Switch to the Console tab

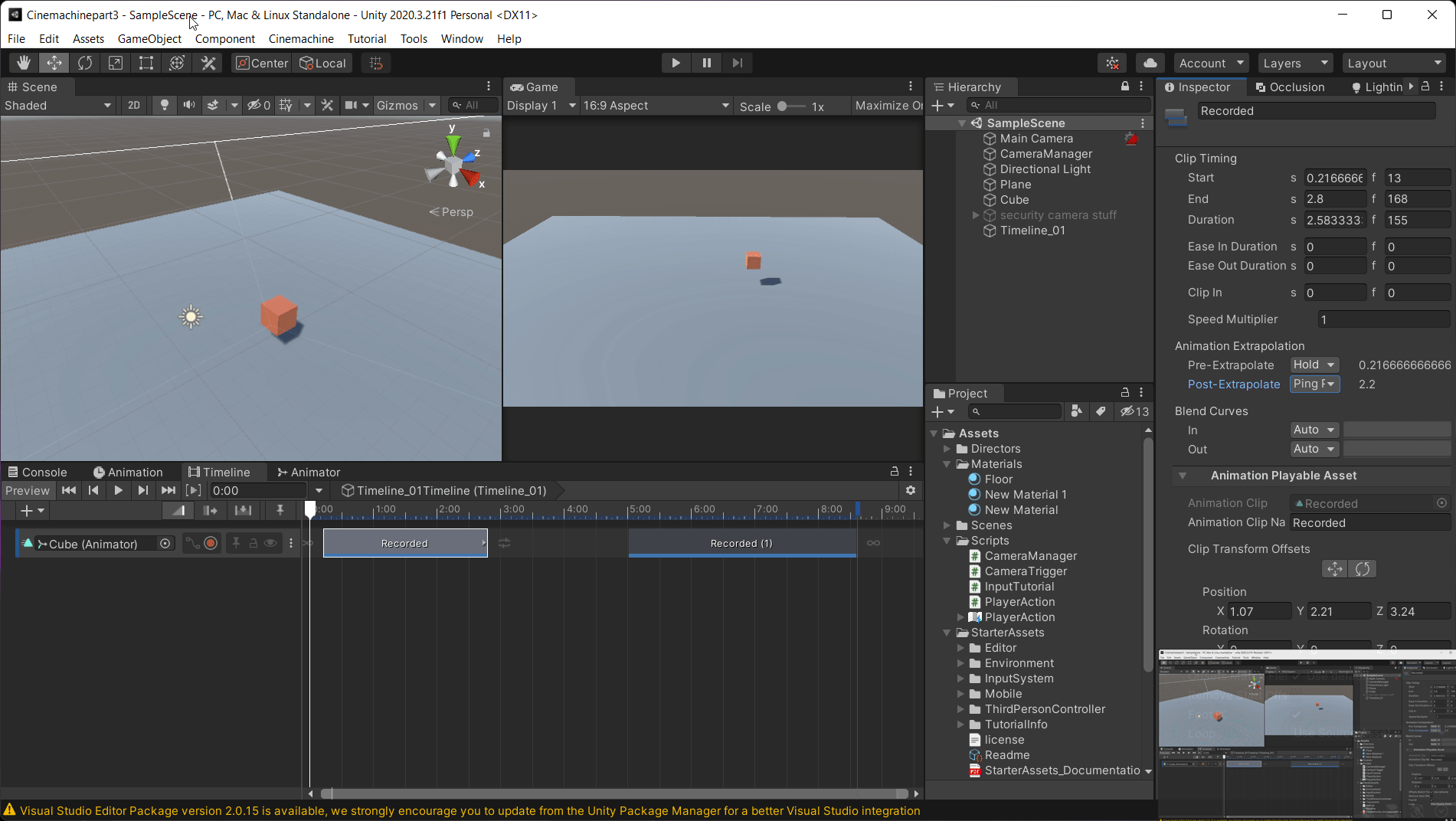coord(38,472)
